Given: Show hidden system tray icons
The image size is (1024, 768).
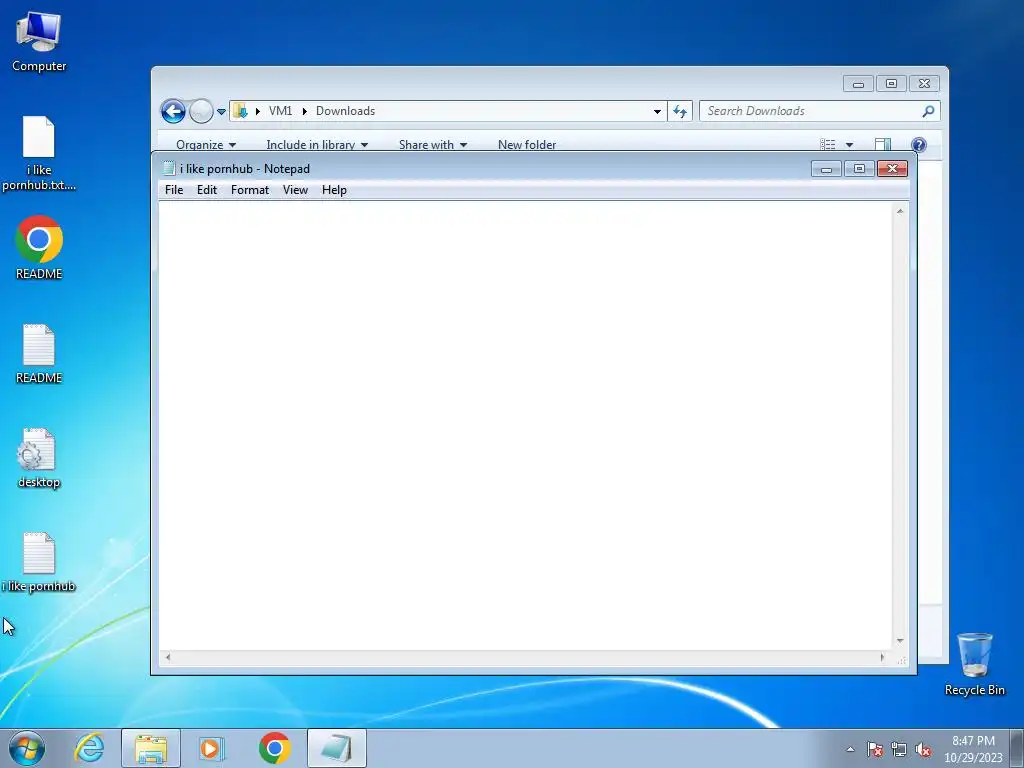Looking at the screenshot, I should [x=850, y=749].
